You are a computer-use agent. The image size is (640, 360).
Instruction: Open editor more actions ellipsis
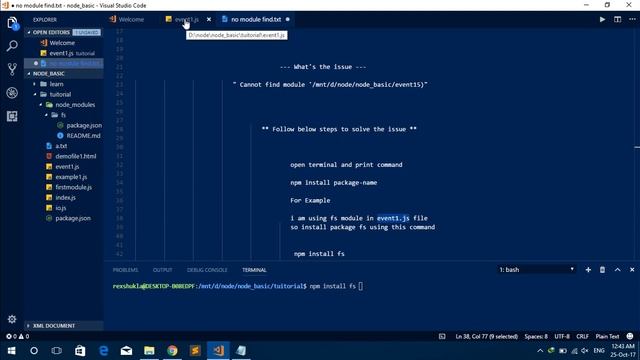click(x=632, y=19)
